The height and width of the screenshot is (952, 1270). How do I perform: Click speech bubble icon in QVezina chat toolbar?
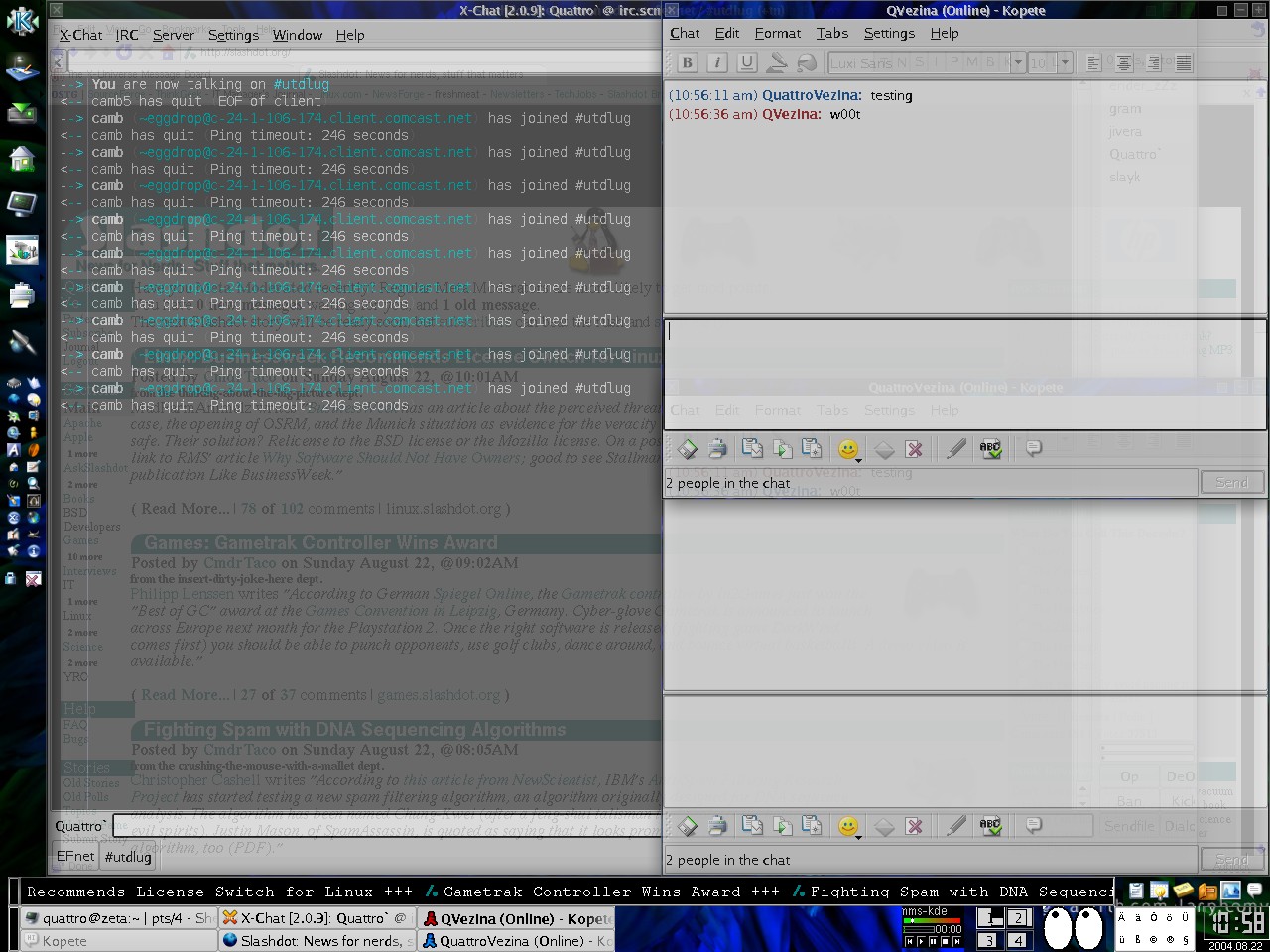tap(1033, 448)
